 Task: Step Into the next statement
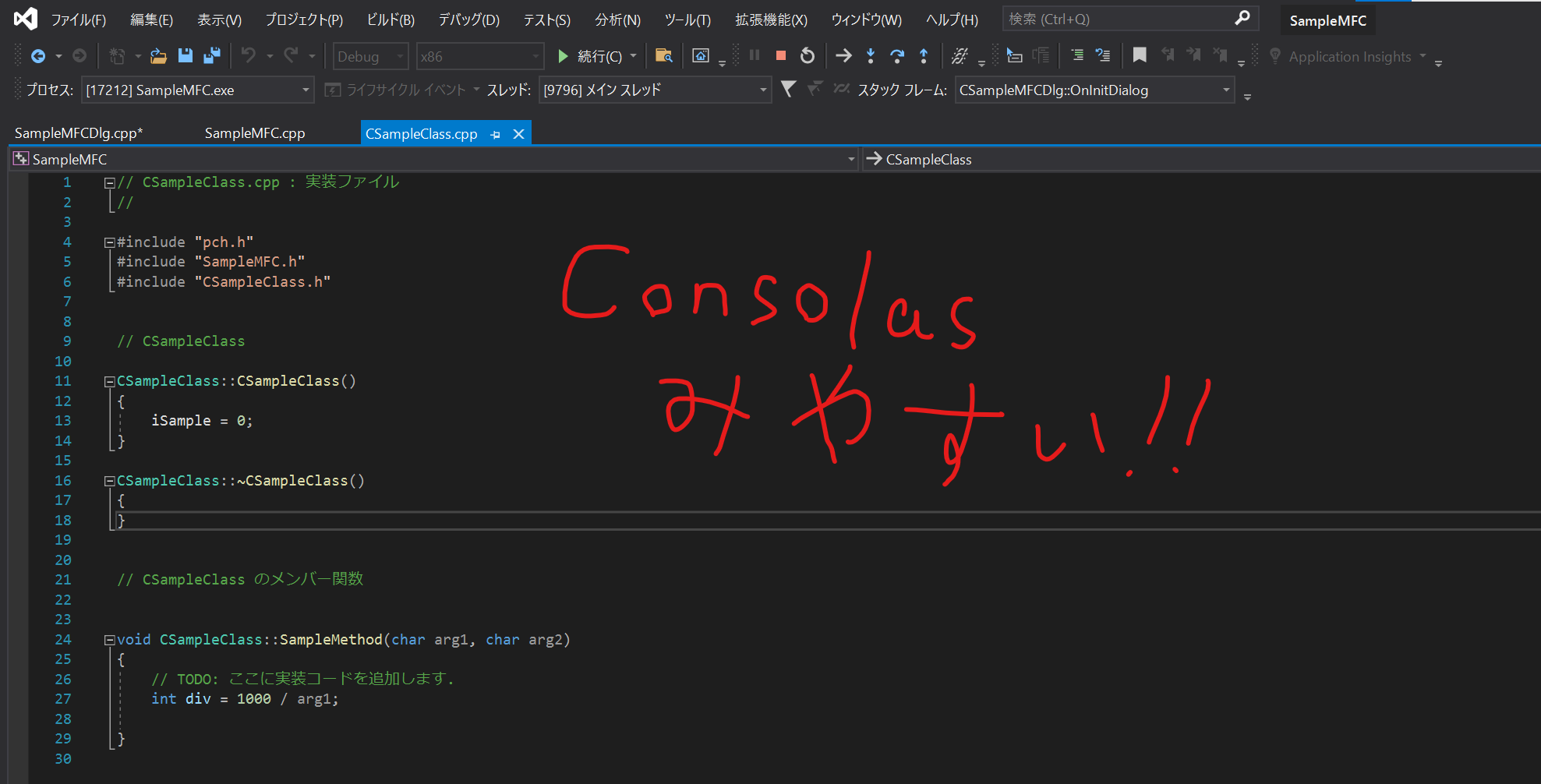871,55
